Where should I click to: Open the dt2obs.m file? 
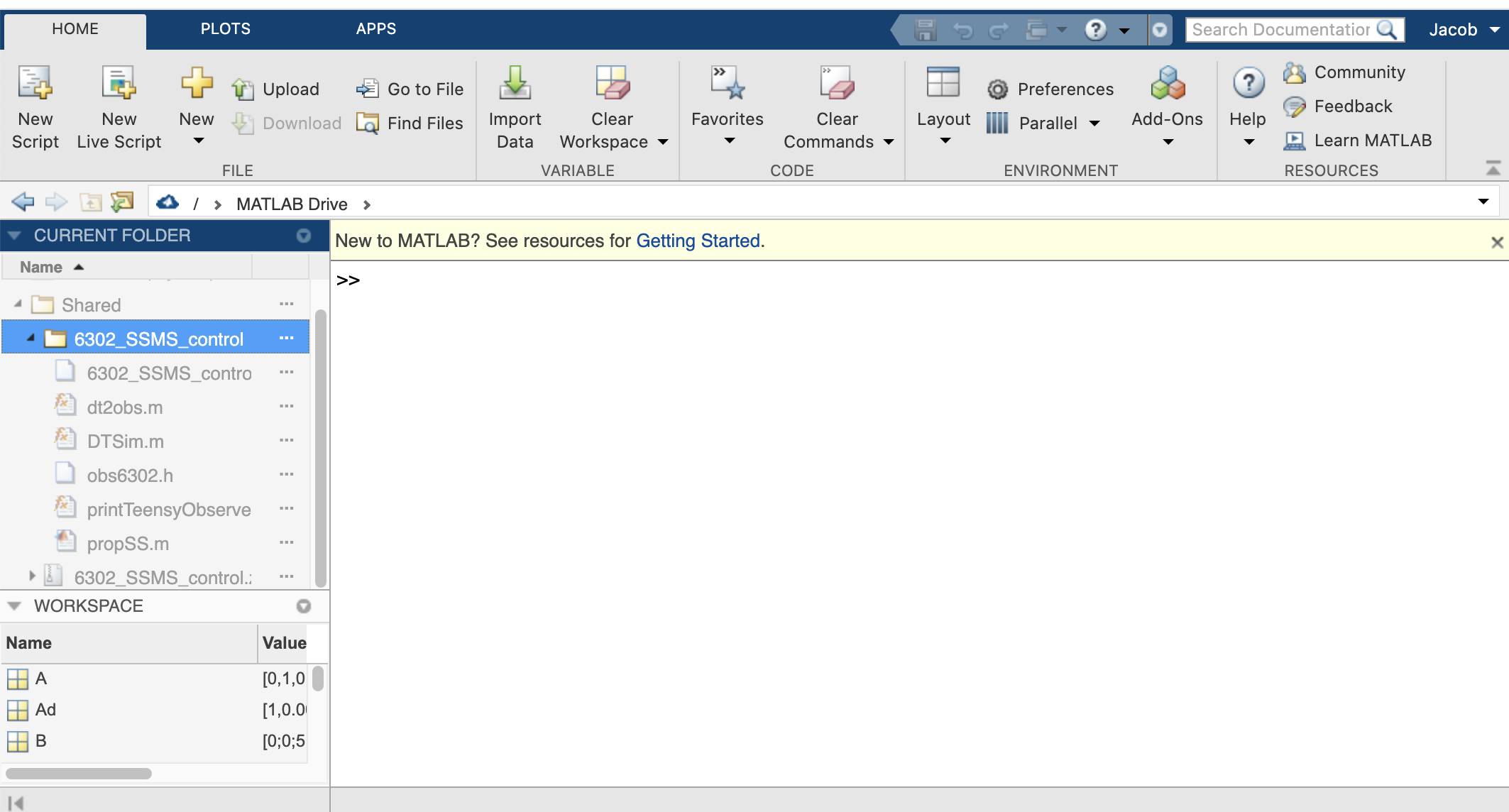coord(125,407)
